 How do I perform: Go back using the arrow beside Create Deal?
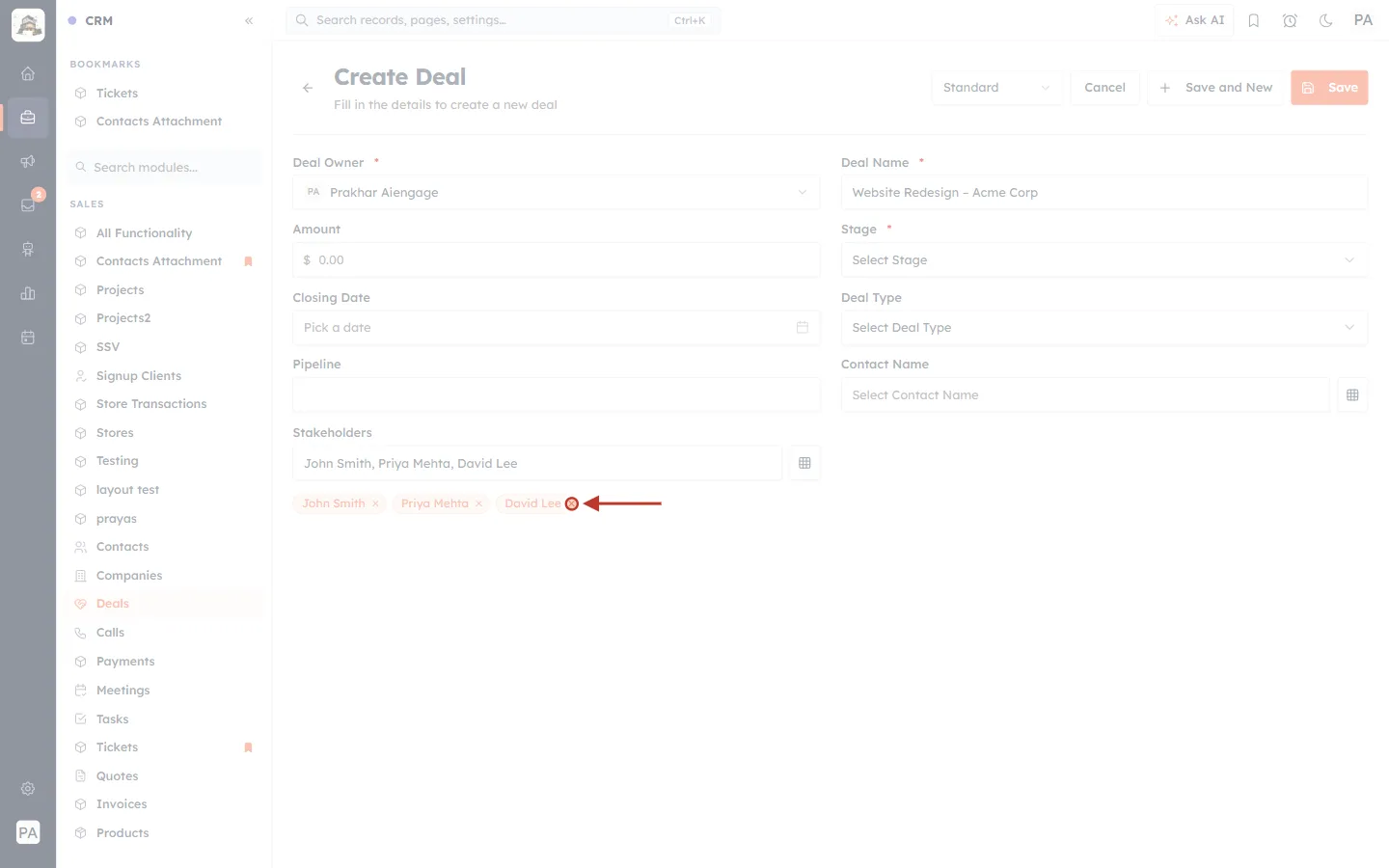pyautogui.click(x=308, y=88)
